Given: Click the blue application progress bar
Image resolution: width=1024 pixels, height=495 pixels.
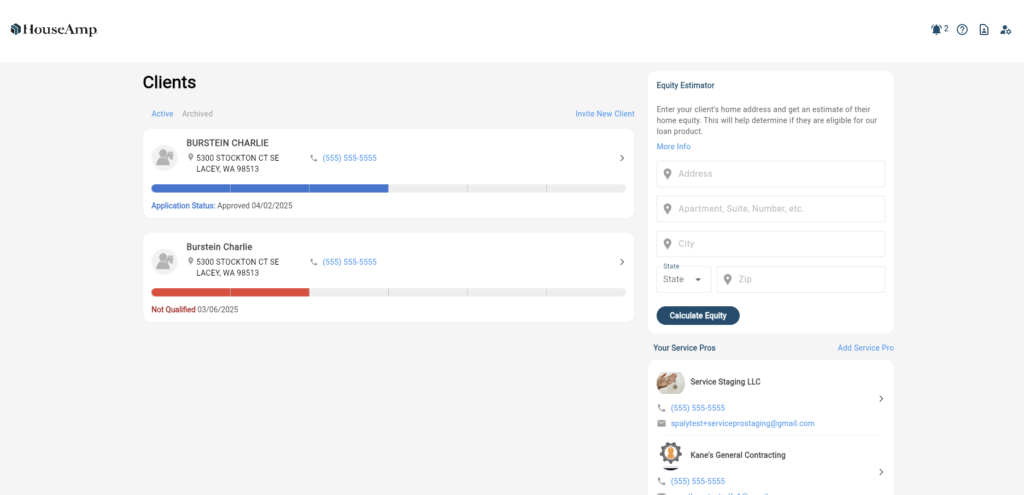Looking at the screenshot, I should point(270,188).
